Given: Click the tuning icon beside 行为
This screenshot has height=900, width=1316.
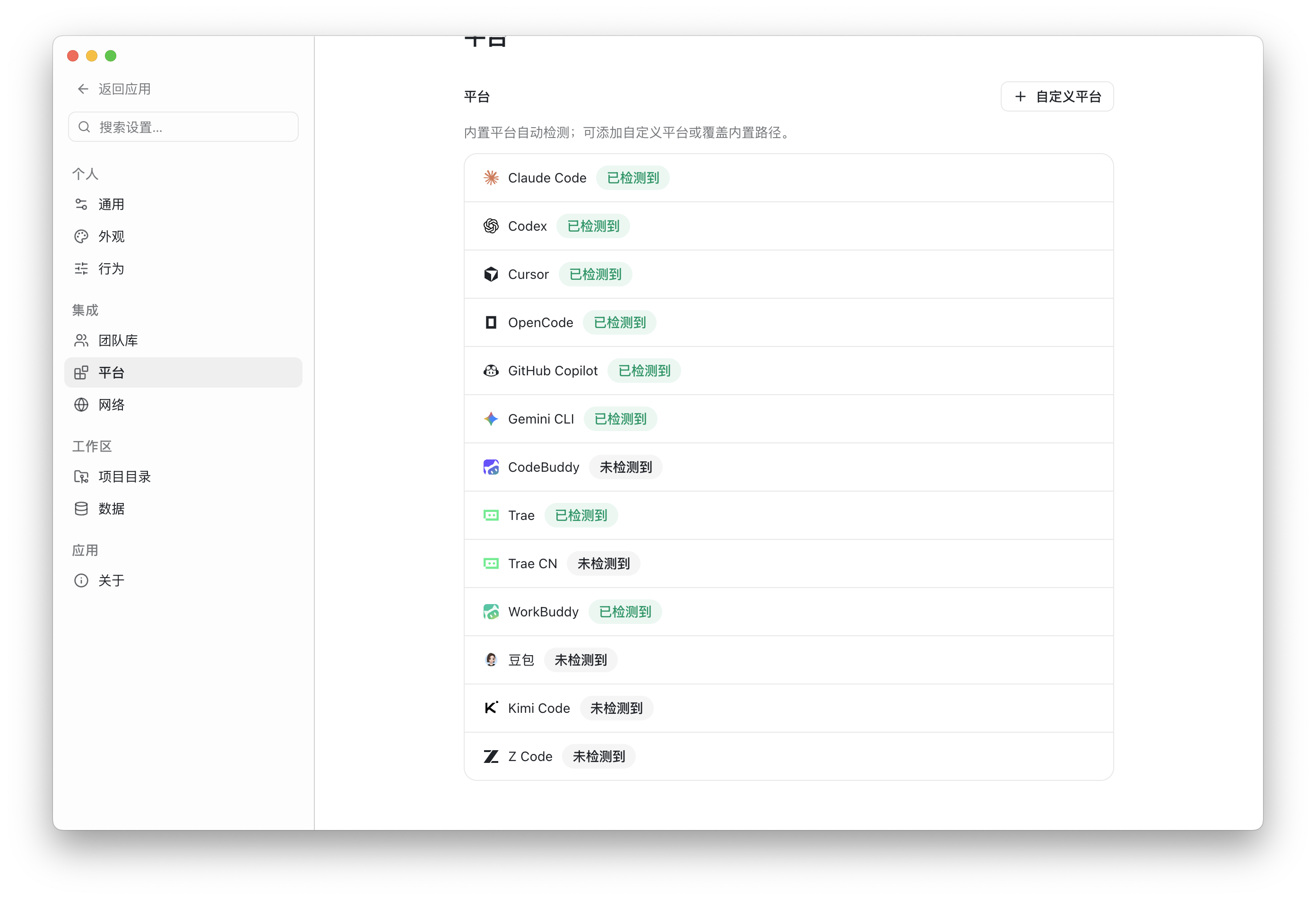Looking at the screenshot, I should pos(81,268).
